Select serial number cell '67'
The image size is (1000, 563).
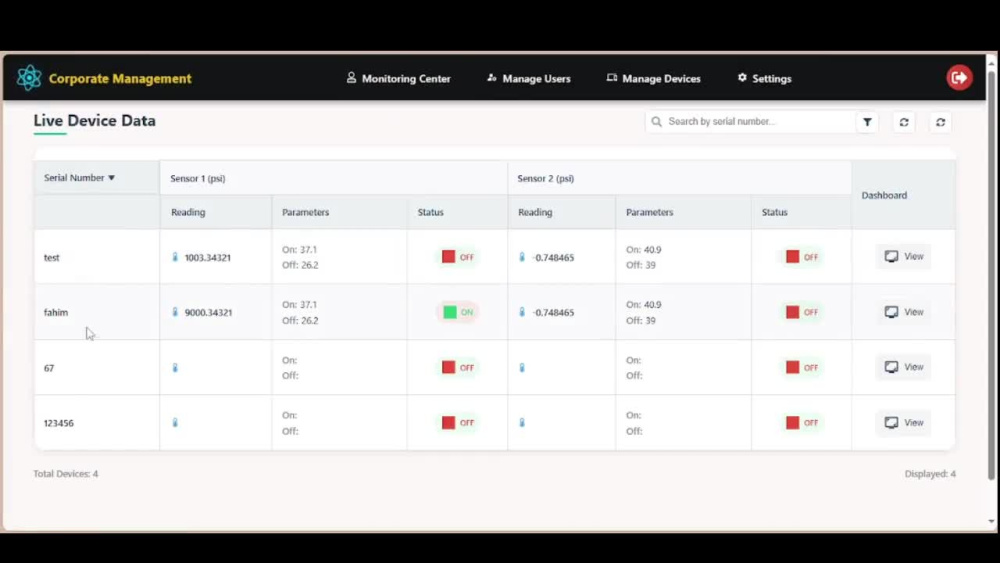tap(96, 368)
